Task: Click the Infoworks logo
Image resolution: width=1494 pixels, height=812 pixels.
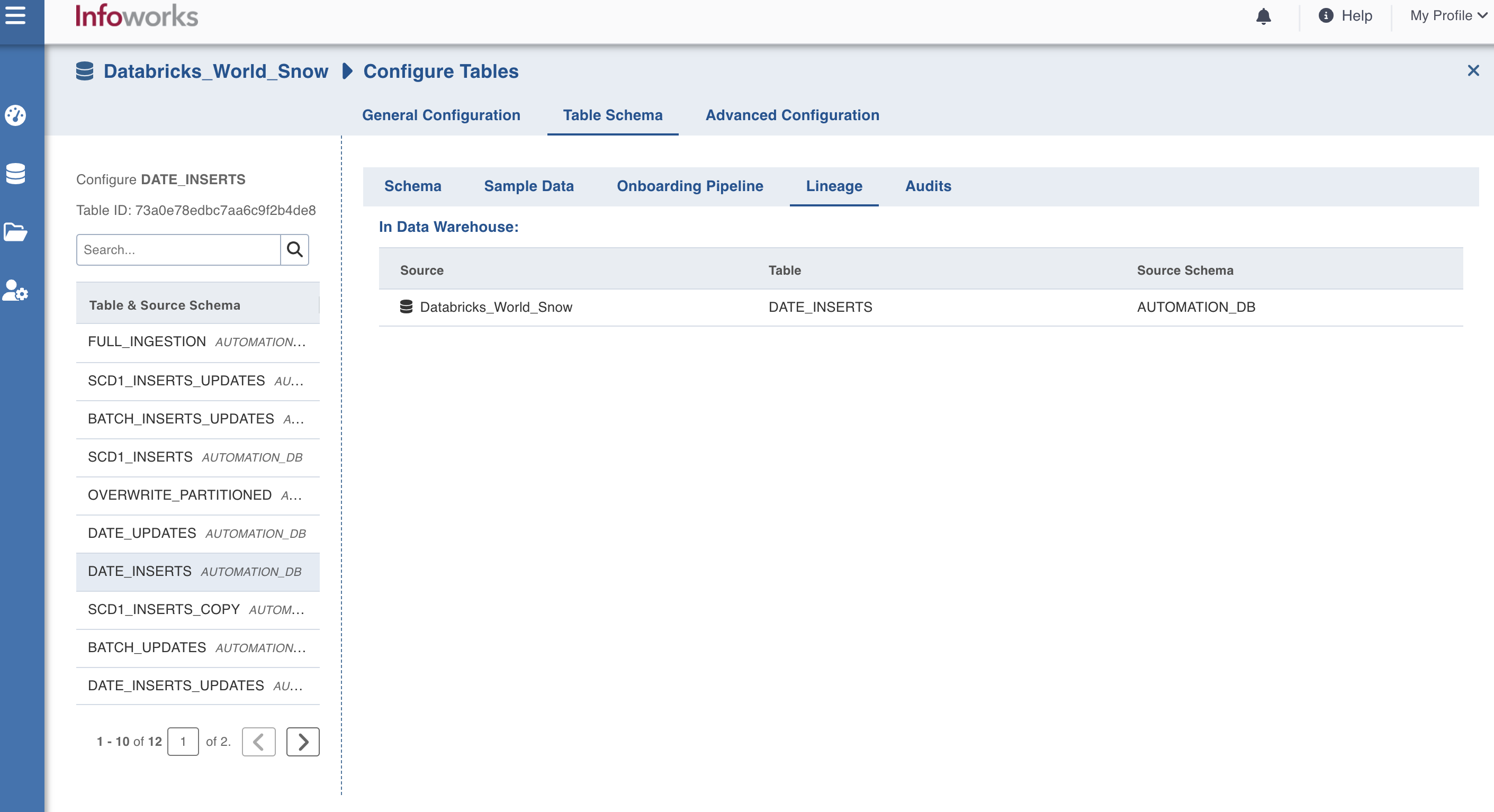Action: coord(137,16)
